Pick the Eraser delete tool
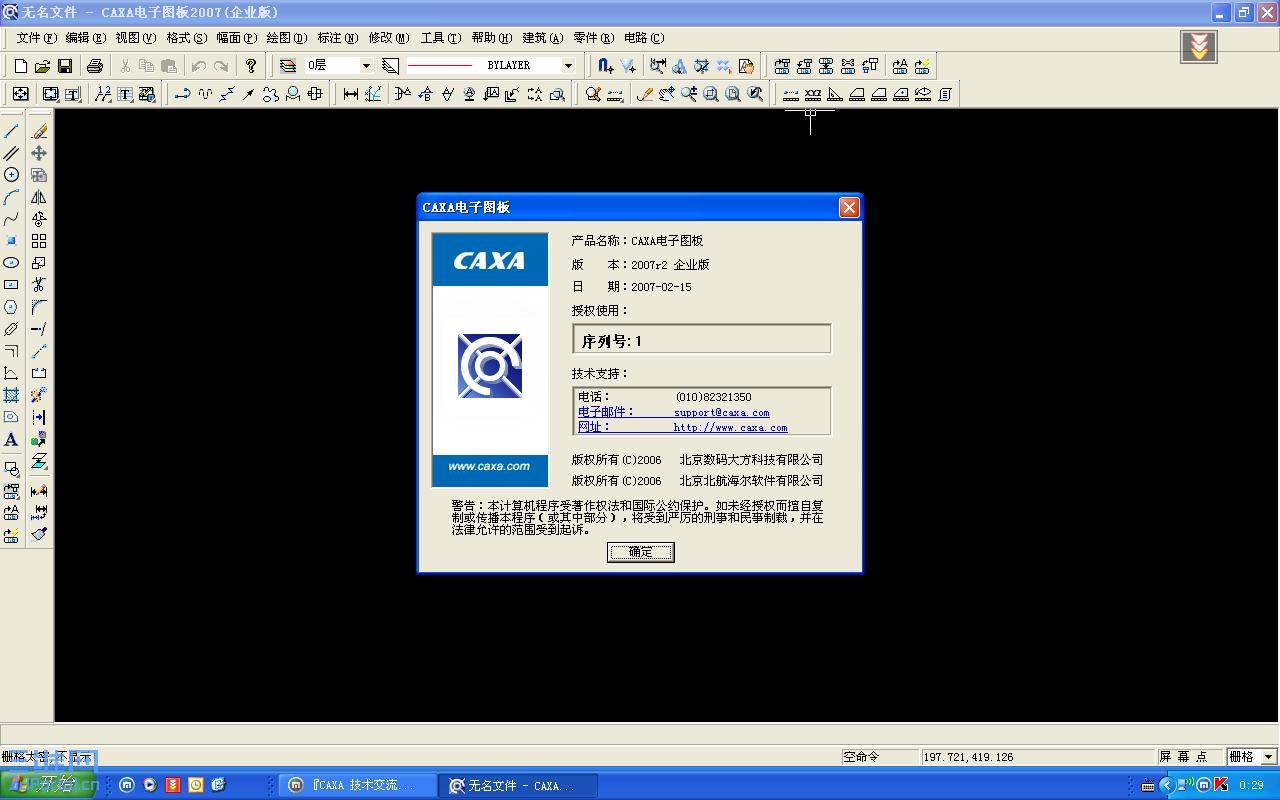The image size is (1280, 800). coord(39,131)
